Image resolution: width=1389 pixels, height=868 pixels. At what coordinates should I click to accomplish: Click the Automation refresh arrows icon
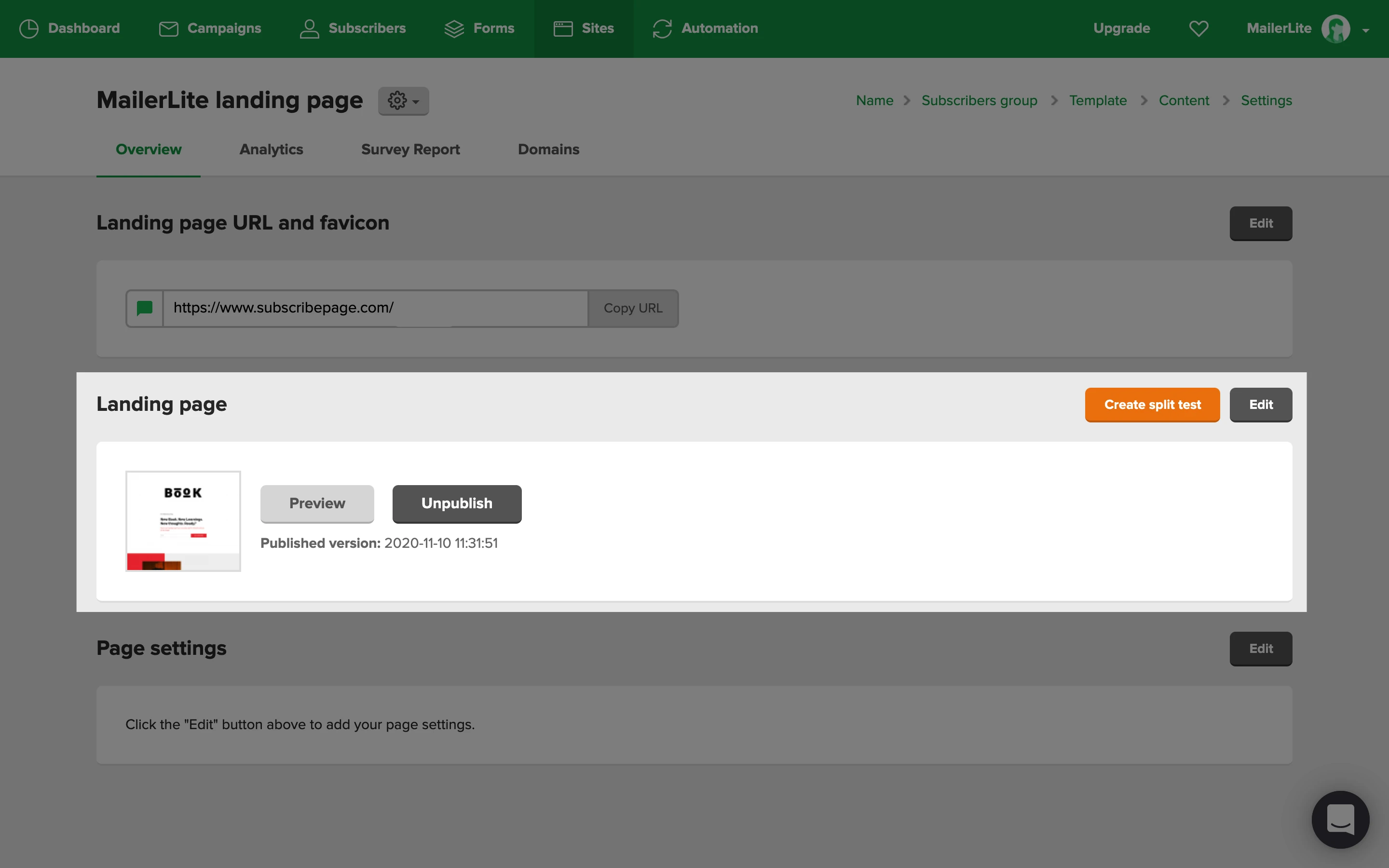click(662, 28)
